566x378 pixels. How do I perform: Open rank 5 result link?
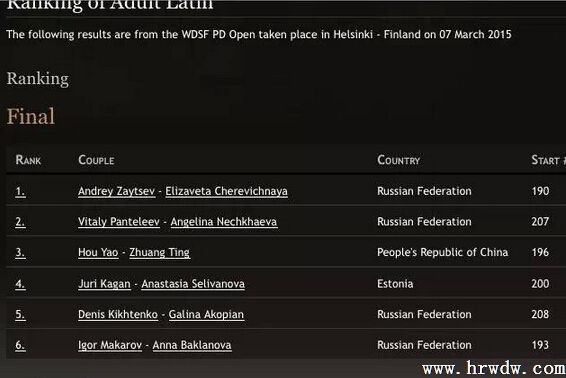pyautogui.click(x=20, y=314)
